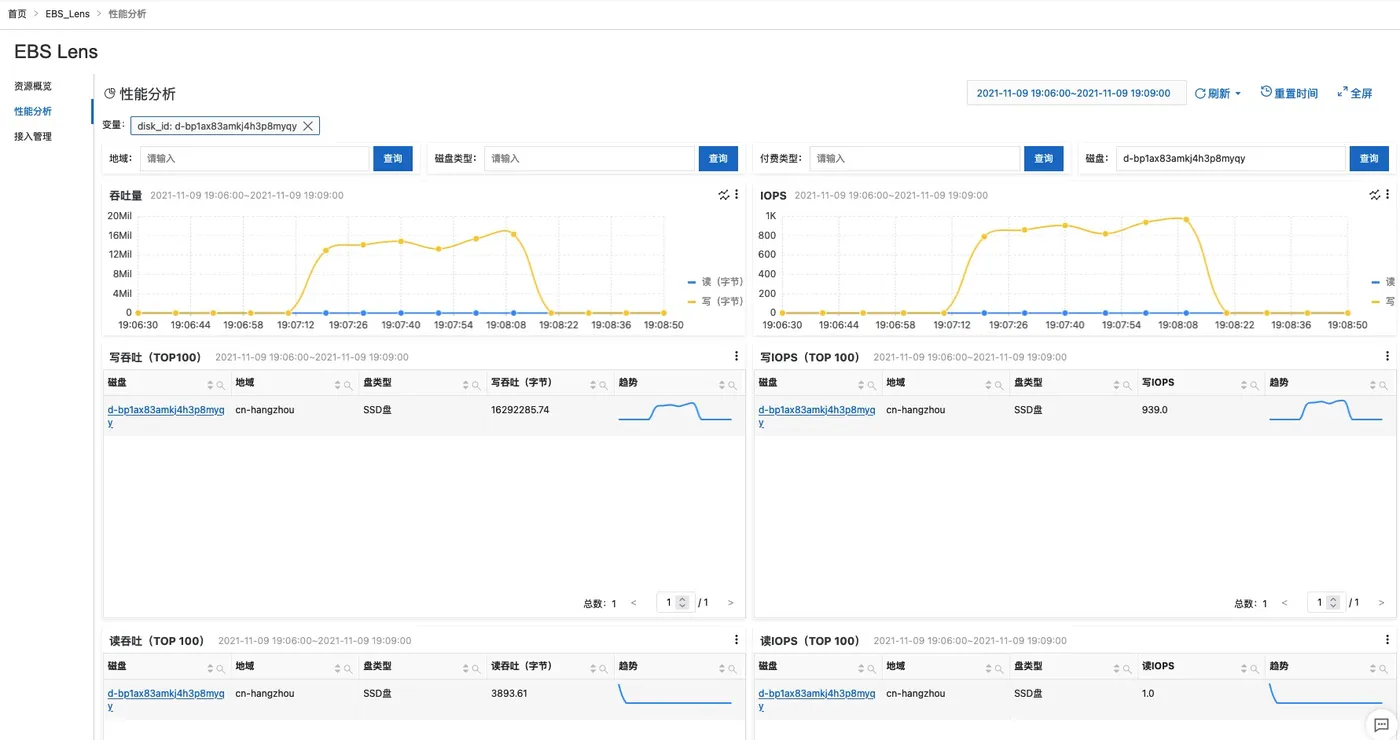Screen dimensions: 1400x740
Task: Focus the 磁盘 input with d-bp1ax83amkj4h3p8myqy
Action: [x=1230, y=158]
